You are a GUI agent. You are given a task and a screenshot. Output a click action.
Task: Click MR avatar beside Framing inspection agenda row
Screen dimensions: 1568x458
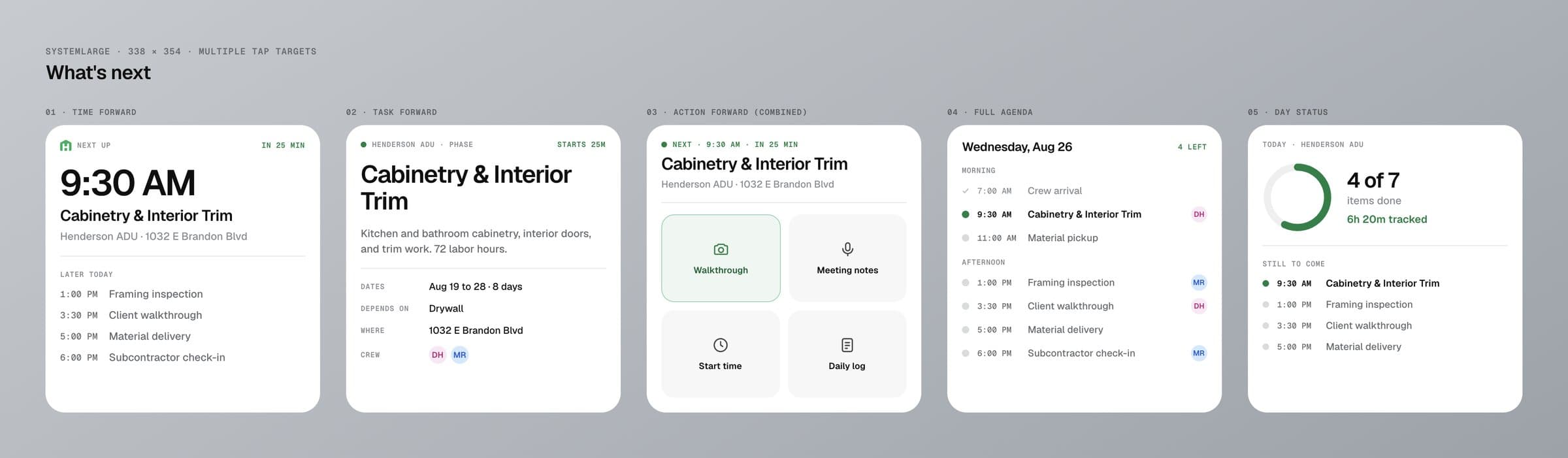pyautogui.click(x=1199, y=283)
